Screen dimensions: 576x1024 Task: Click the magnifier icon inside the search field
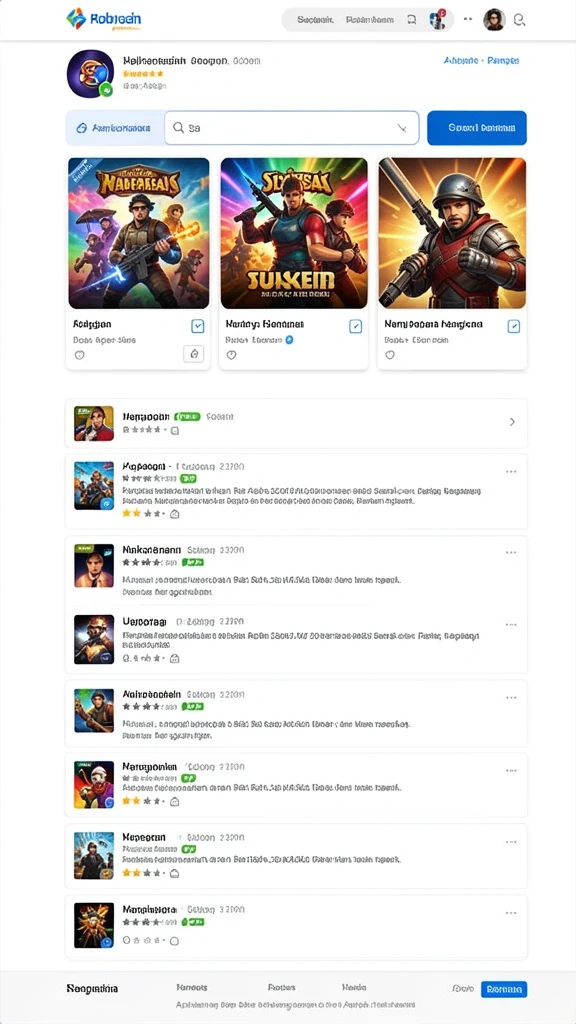click(x=178, y=128)
